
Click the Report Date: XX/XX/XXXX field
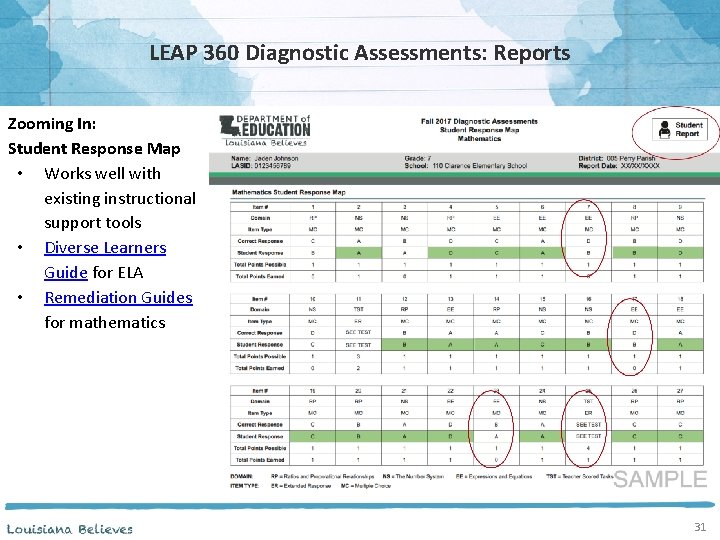(x=619, y=166)
